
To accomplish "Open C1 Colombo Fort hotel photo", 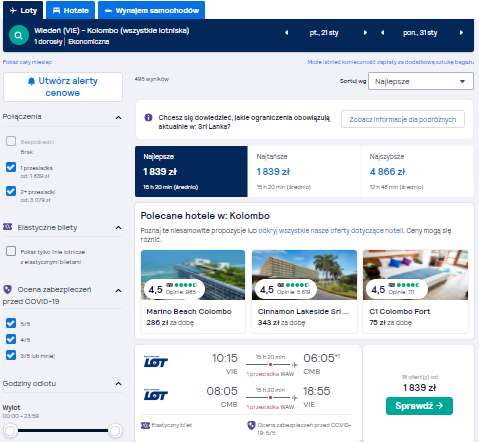I will [x=415, y=275].
